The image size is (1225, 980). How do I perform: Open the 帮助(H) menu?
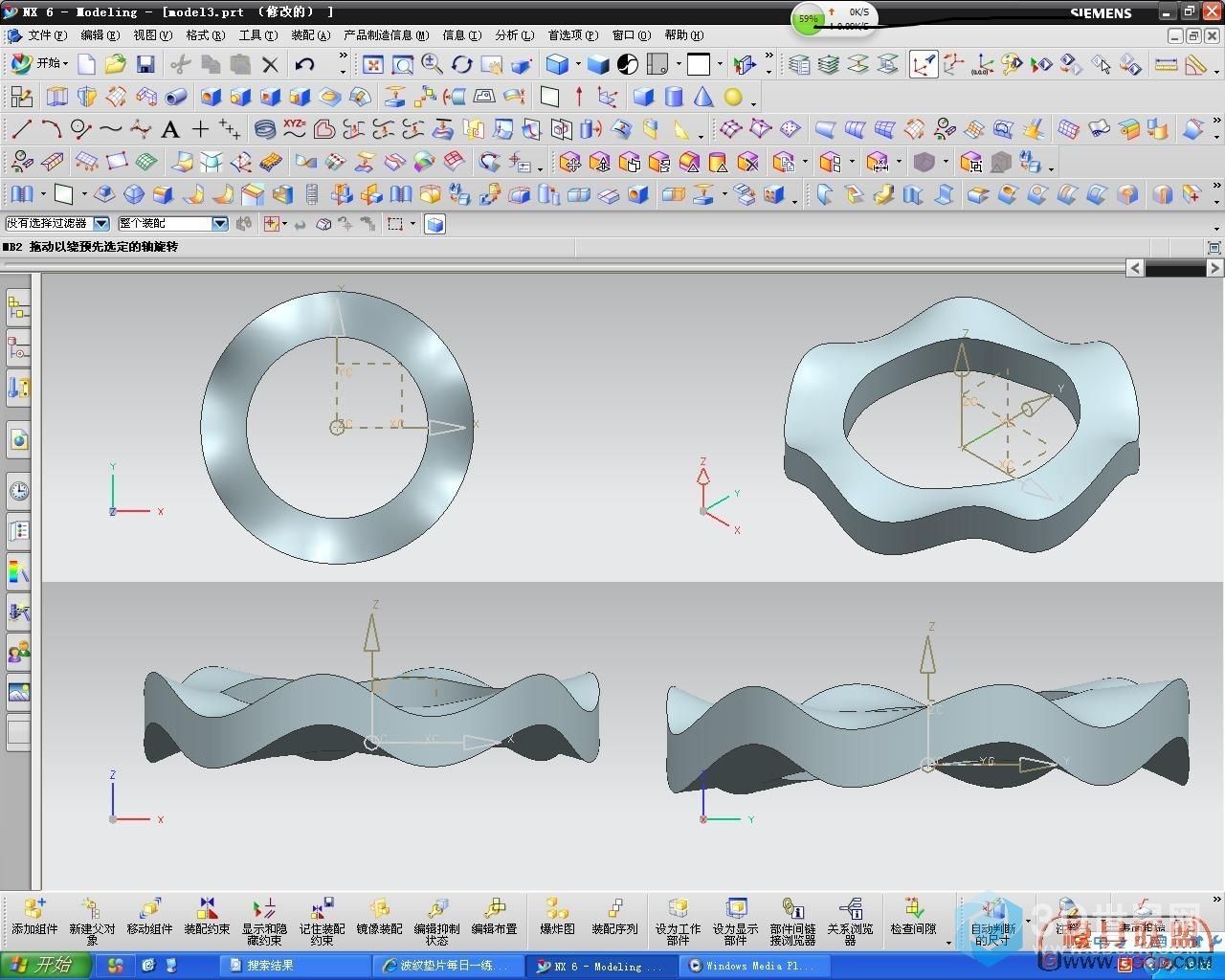[x=684, y=35]
